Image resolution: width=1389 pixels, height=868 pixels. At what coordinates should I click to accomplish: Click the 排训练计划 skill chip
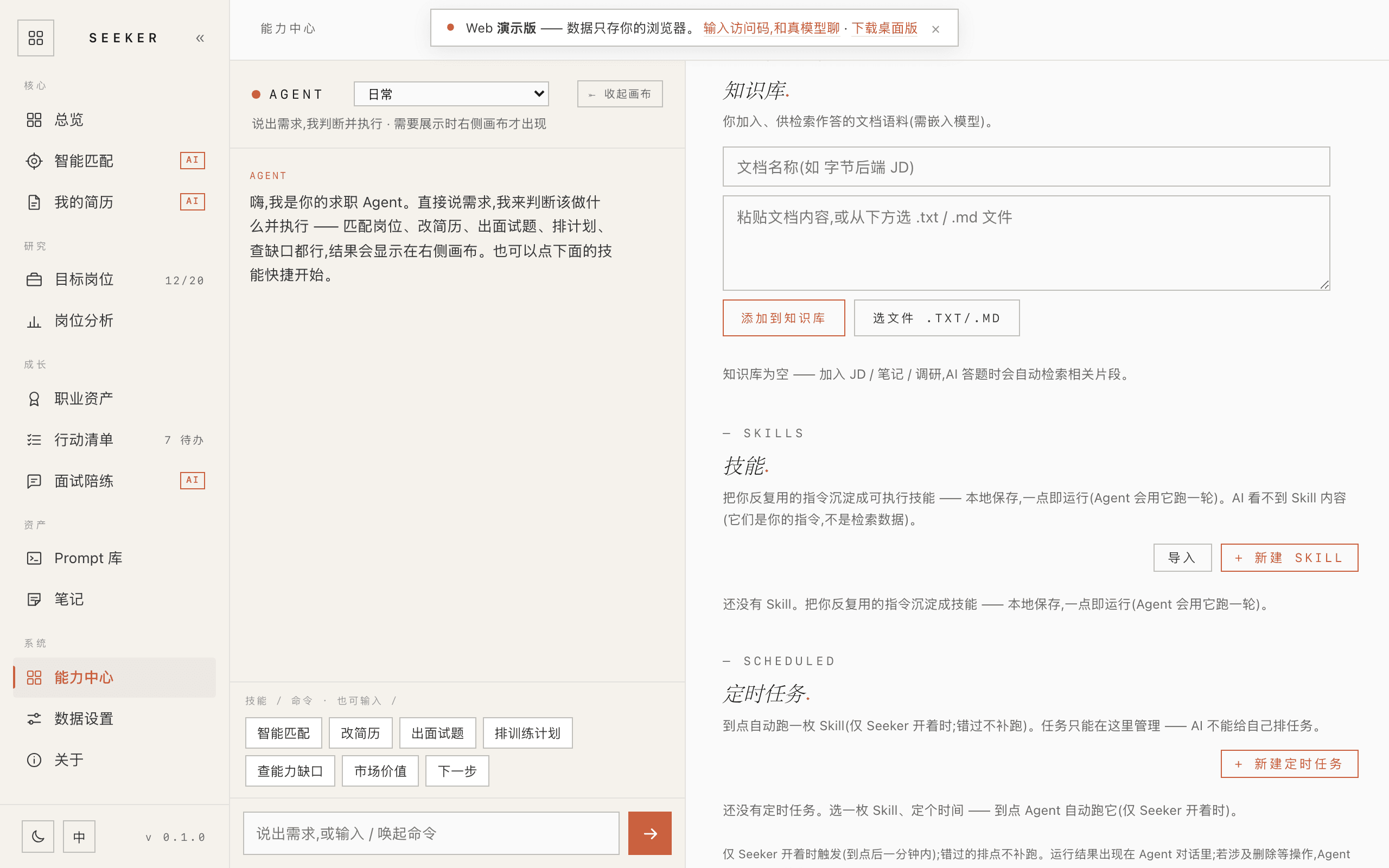click(527, 733)
